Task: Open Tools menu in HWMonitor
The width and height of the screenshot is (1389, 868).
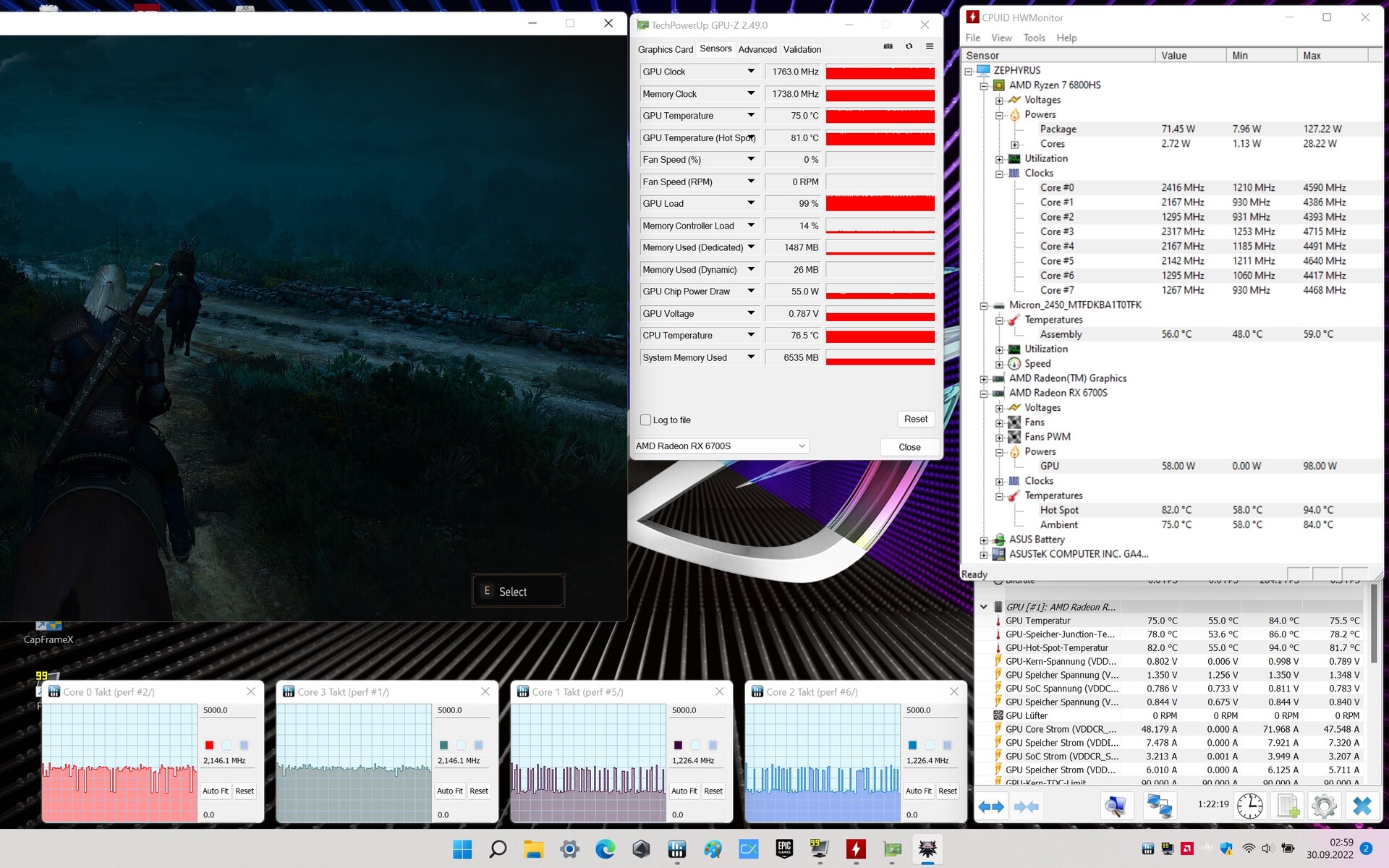Action: (x=1033, y=38)
